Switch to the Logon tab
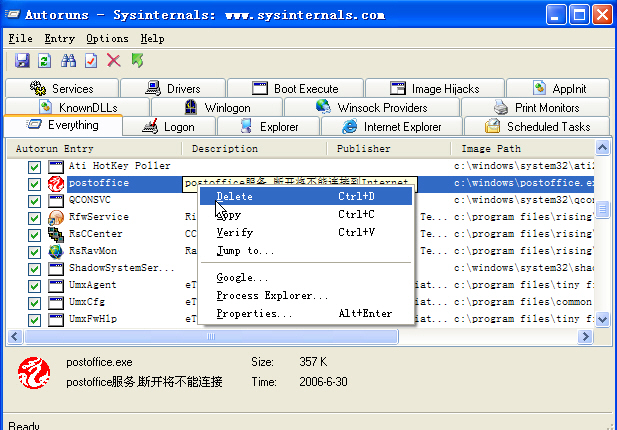Image resolution: width=617 pixels, height=430 pixels. coord(169,126)
